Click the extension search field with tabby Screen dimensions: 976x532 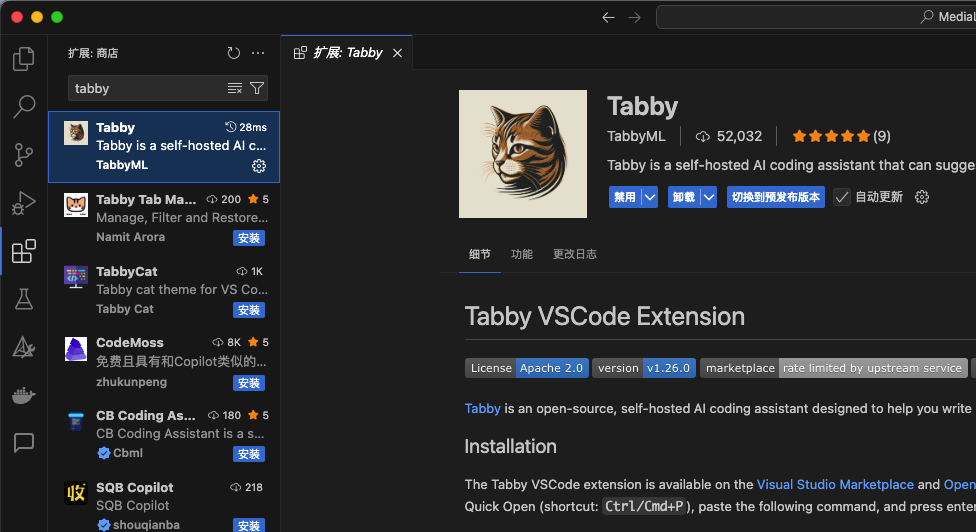coord(146,88)
